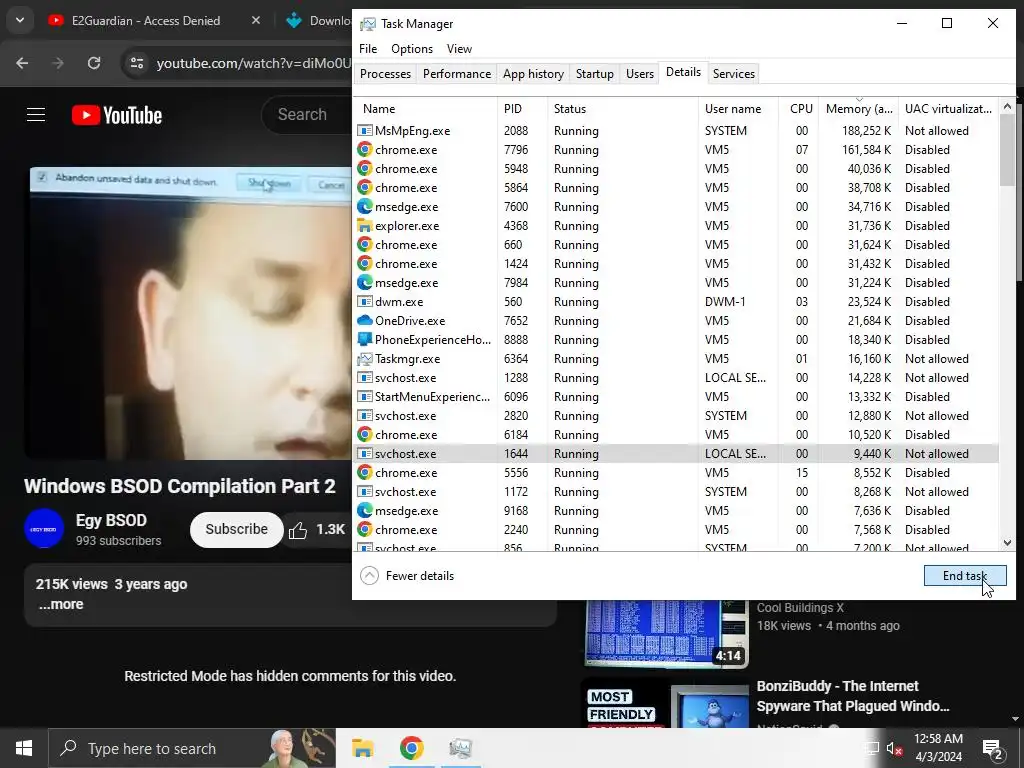The height and width of the screenshot is (768, 1024).
Task: Click End task button
Action: coord(965,575)
